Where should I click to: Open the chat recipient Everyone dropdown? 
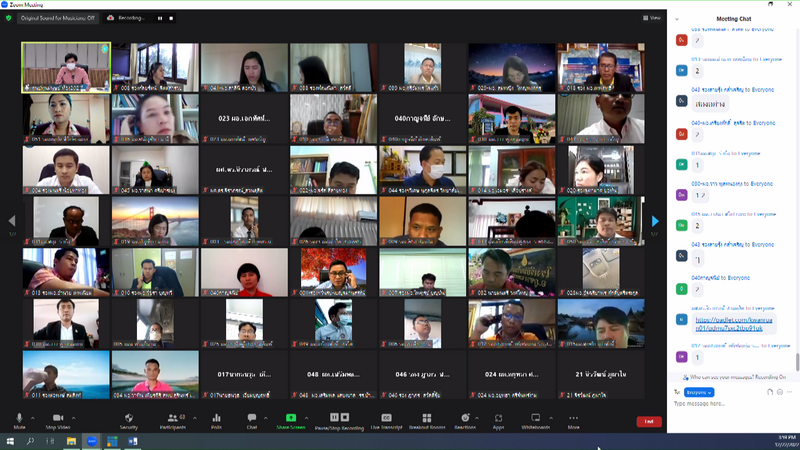tap(699, 392)
